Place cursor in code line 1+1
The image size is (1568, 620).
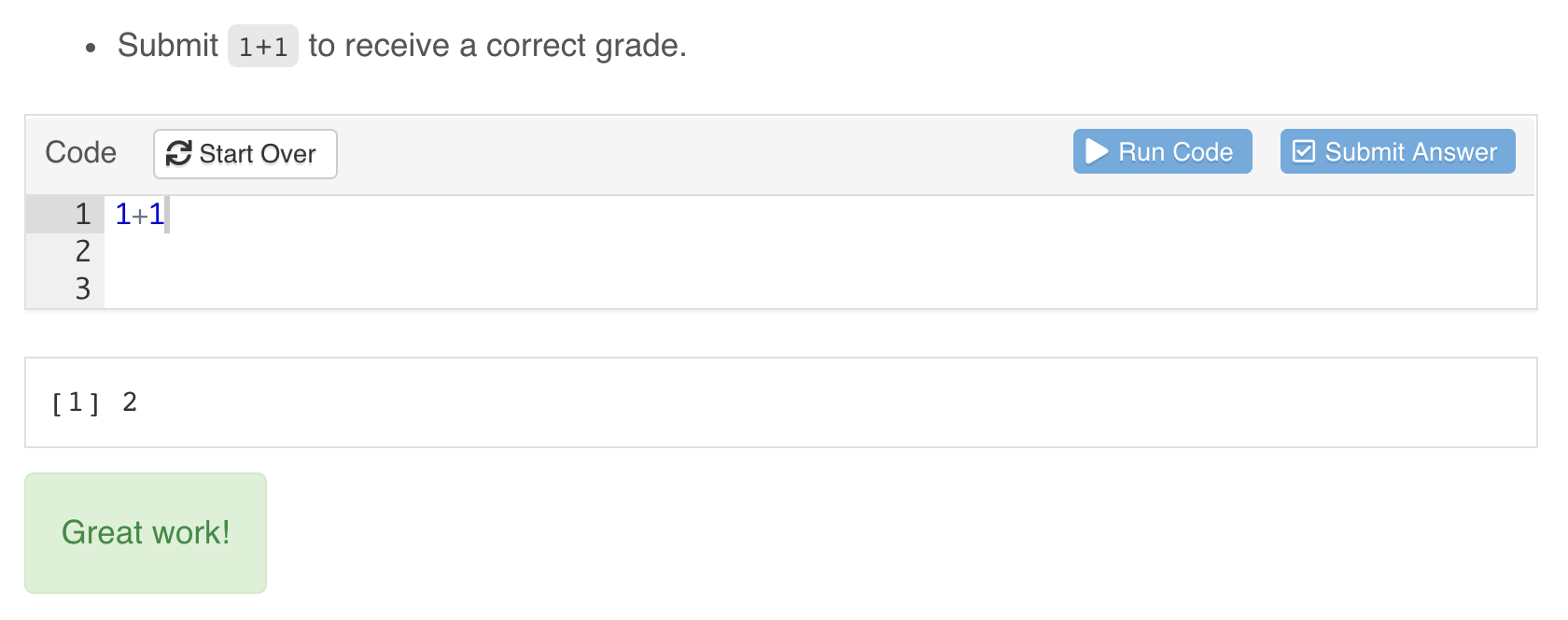tap(140, 215)
